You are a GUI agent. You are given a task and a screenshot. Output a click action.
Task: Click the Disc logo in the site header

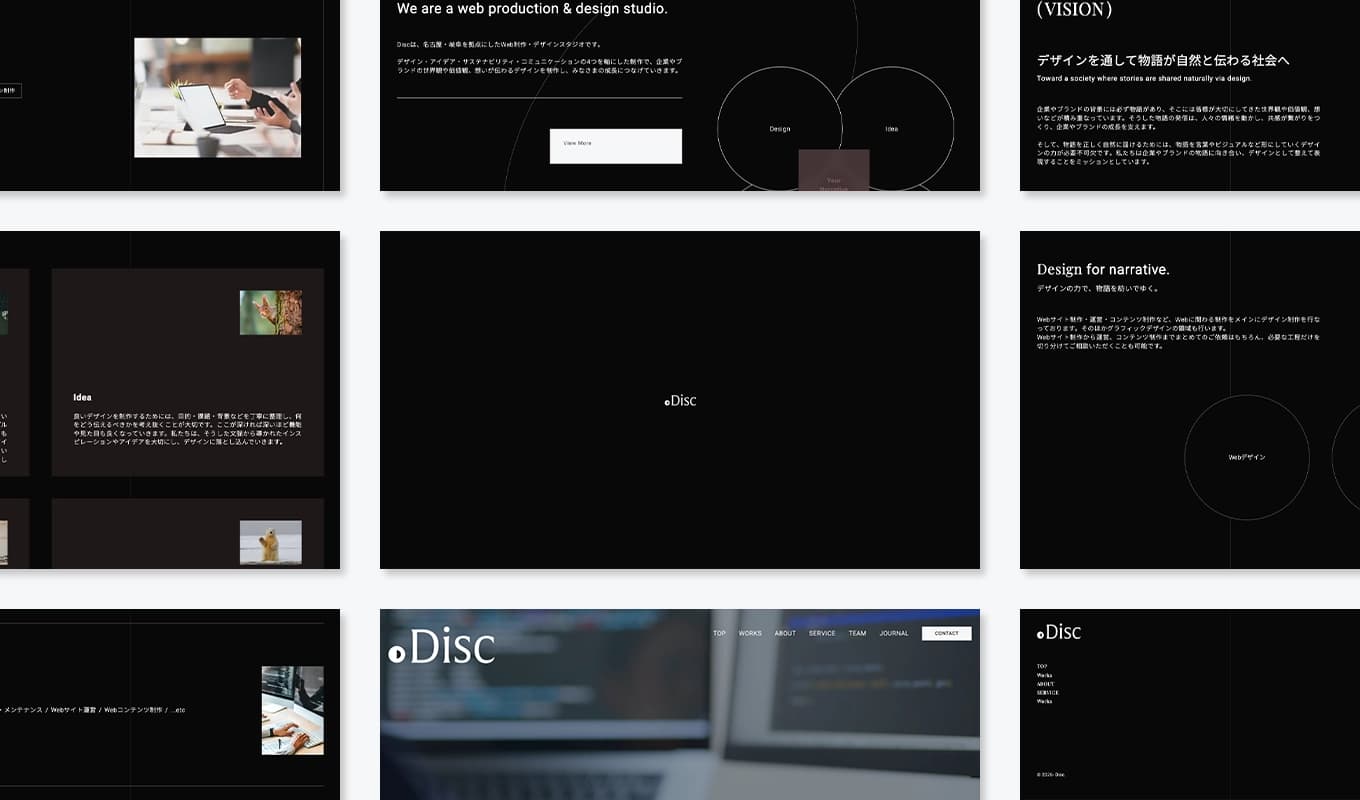pyautogui.click(x=440, y=645)
